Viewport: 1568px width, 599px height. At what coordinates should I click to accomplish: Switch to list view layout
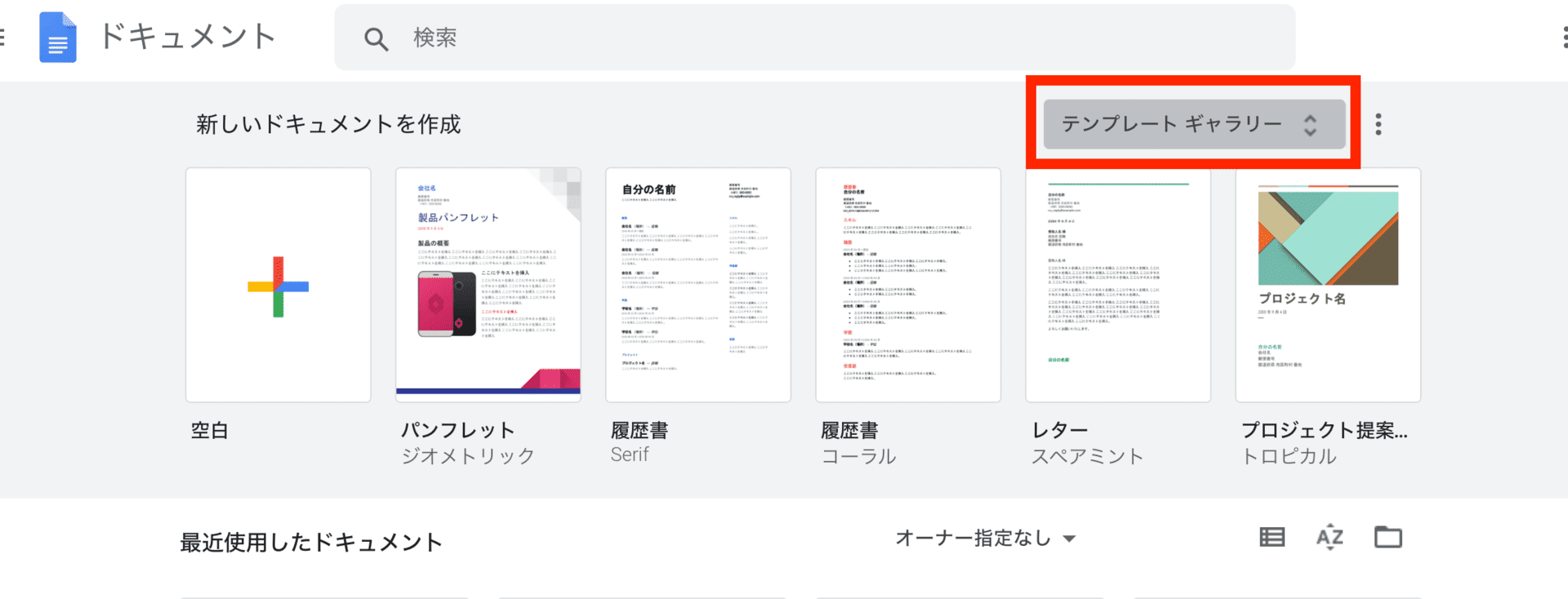1272,537
